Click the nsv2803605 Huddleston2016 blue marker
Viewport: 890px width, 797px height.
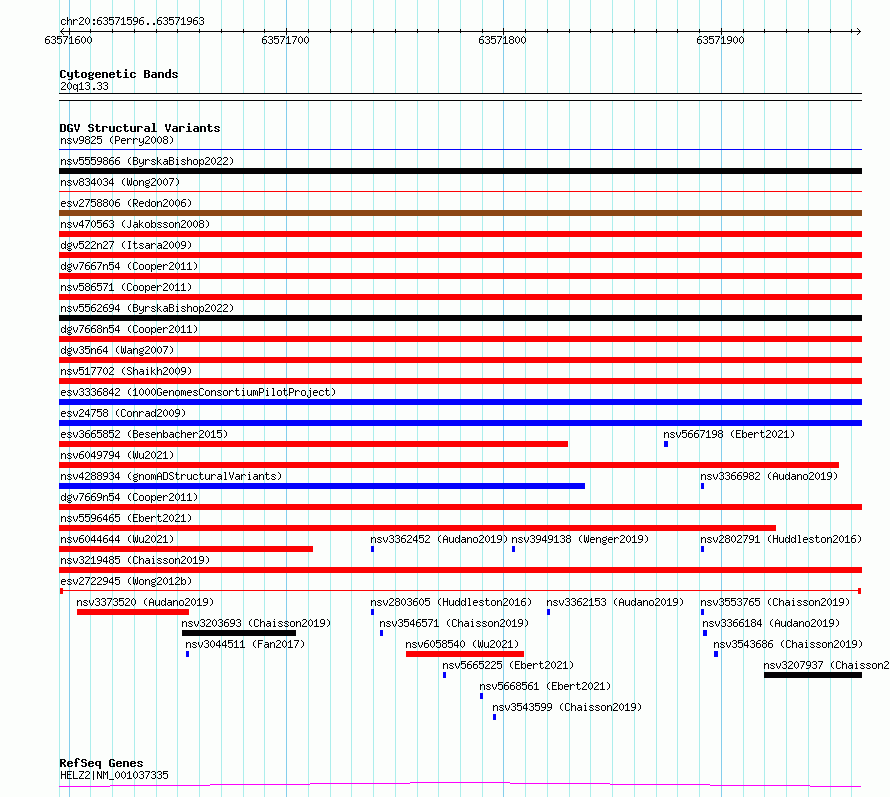coord(372,612)
